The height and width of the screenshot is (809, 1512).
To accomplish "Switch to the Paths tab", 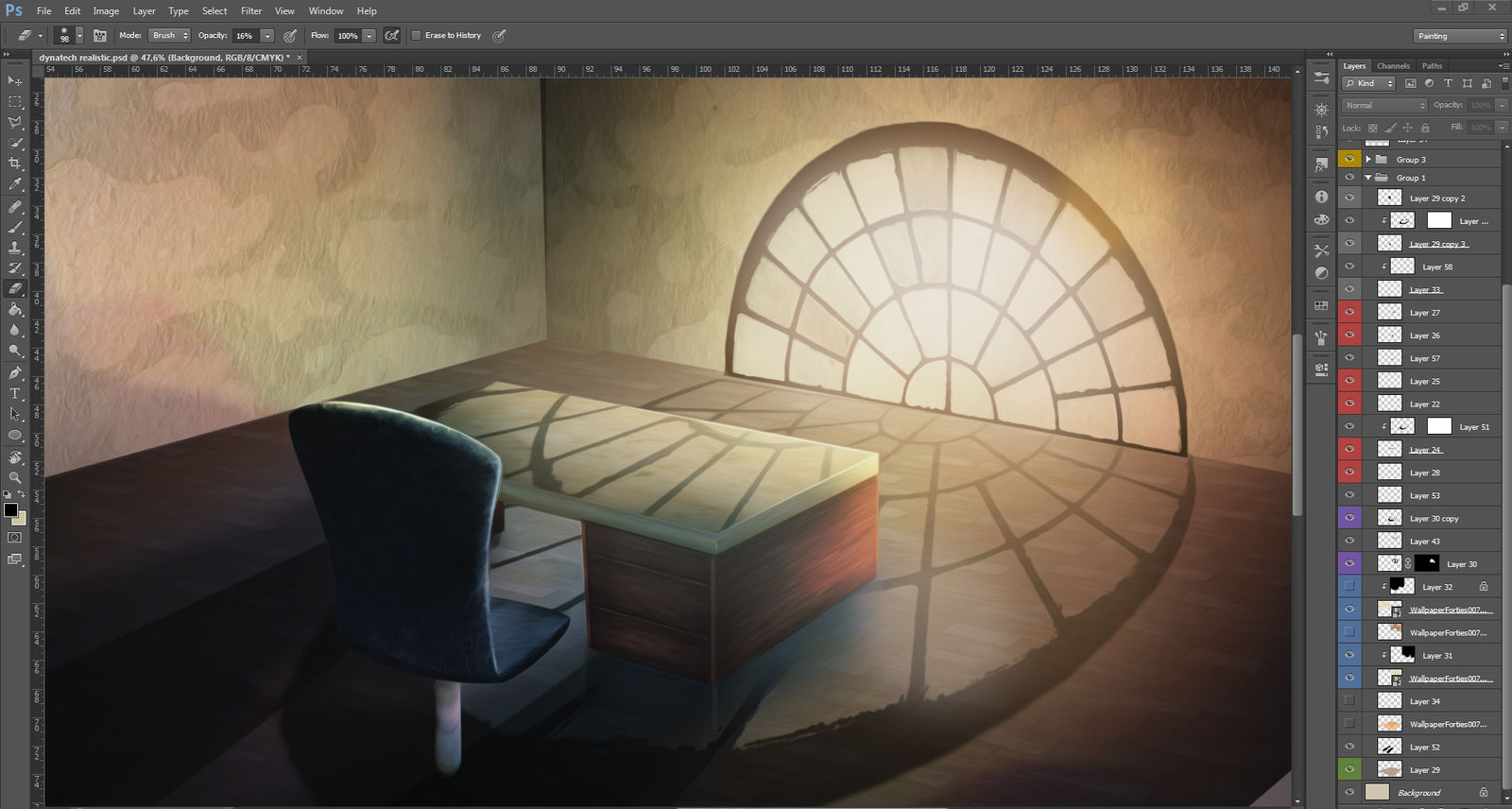I will (x=1432, y=66).
